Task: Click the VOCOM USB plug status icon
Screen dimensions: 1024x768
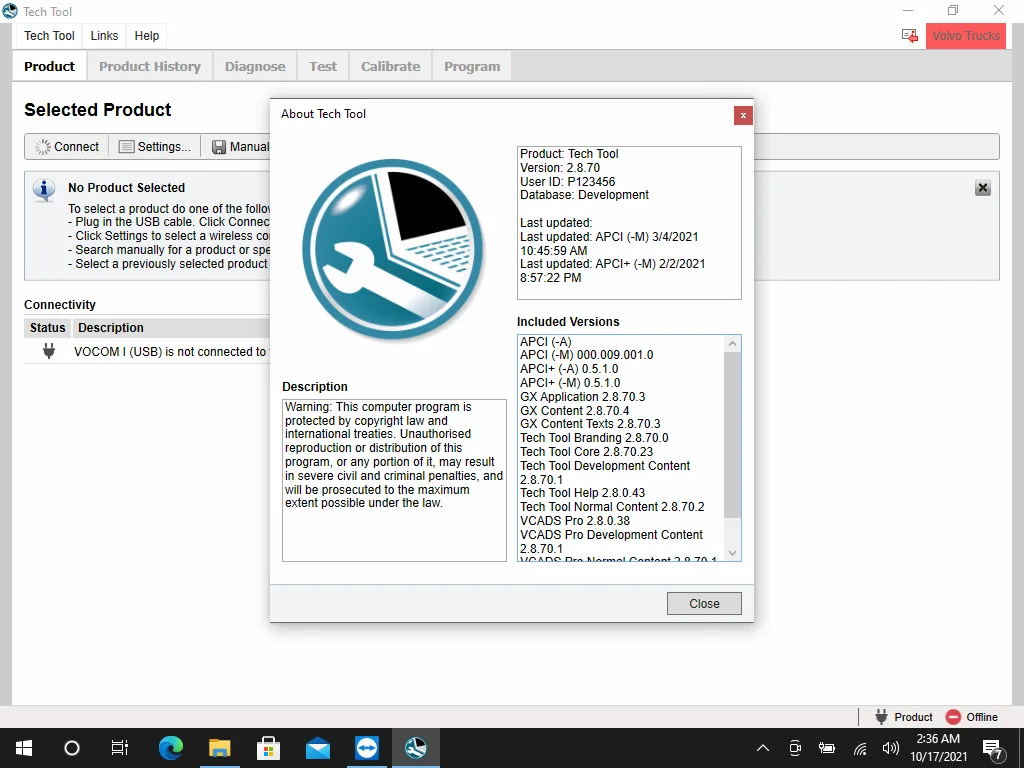Action: (48, 351)
